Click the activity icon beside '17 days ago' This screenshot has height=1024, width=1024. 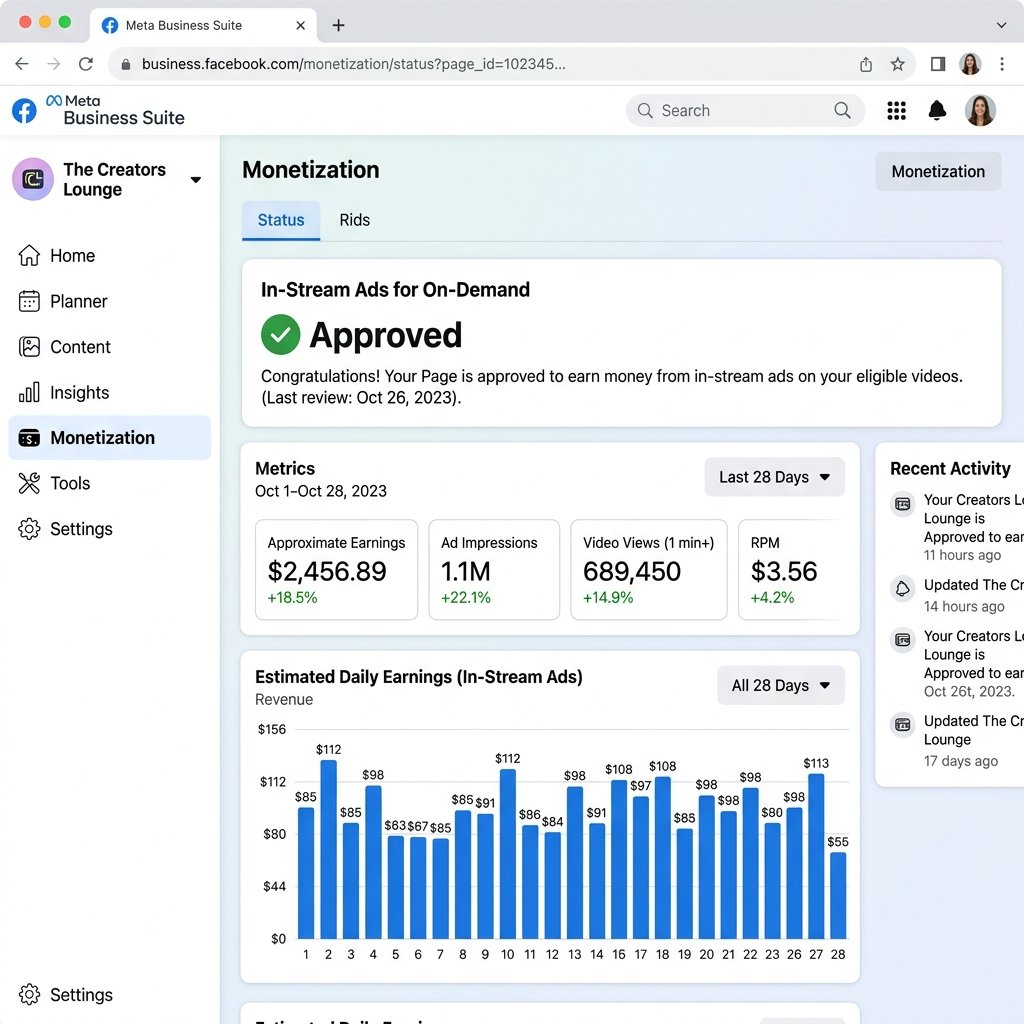click(902, 725)
